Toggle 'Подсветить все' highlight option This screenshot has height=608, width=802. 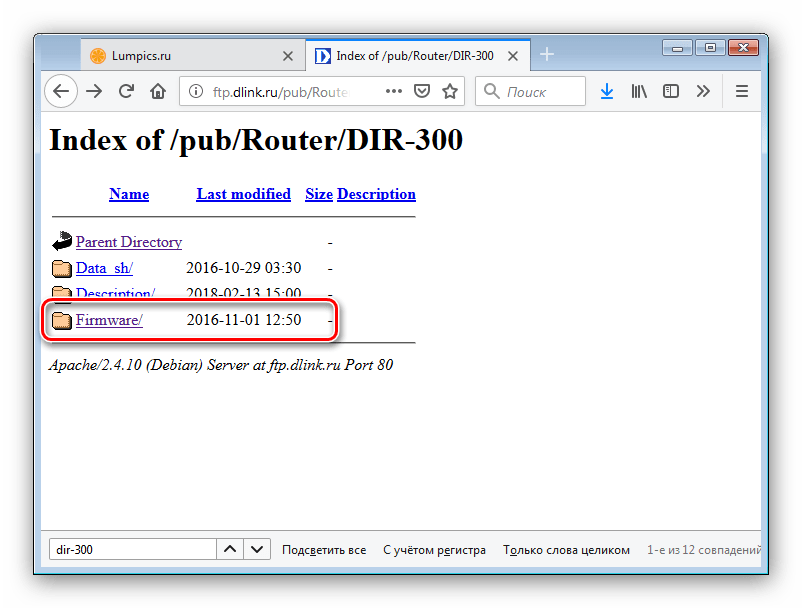click(x=324, y=550)
